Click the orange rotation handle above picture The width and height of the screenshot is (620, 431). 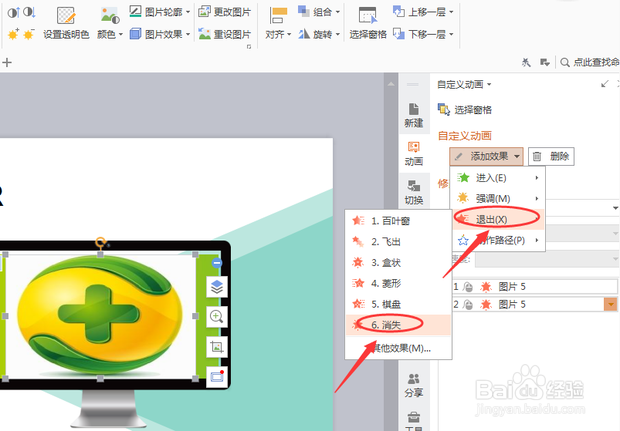click(100, 242)
